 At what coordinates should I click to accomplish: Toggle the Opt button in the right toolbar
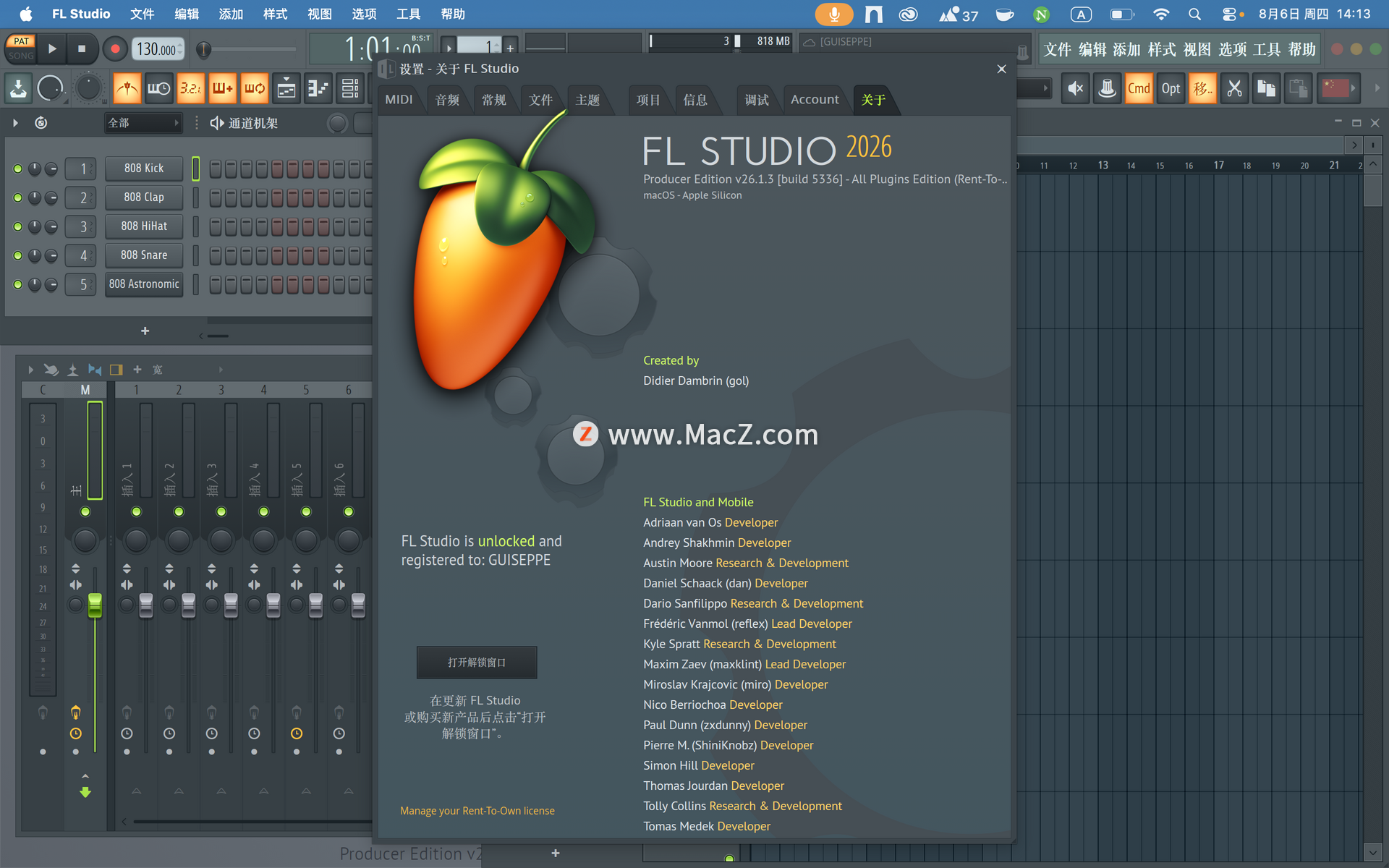coord(1171,89)
